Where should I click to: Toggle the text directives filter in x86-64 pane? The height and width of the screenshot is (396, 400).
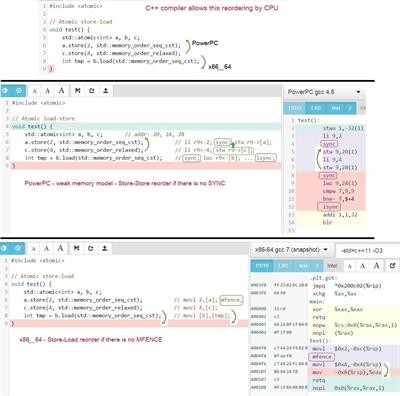(303, 266)
